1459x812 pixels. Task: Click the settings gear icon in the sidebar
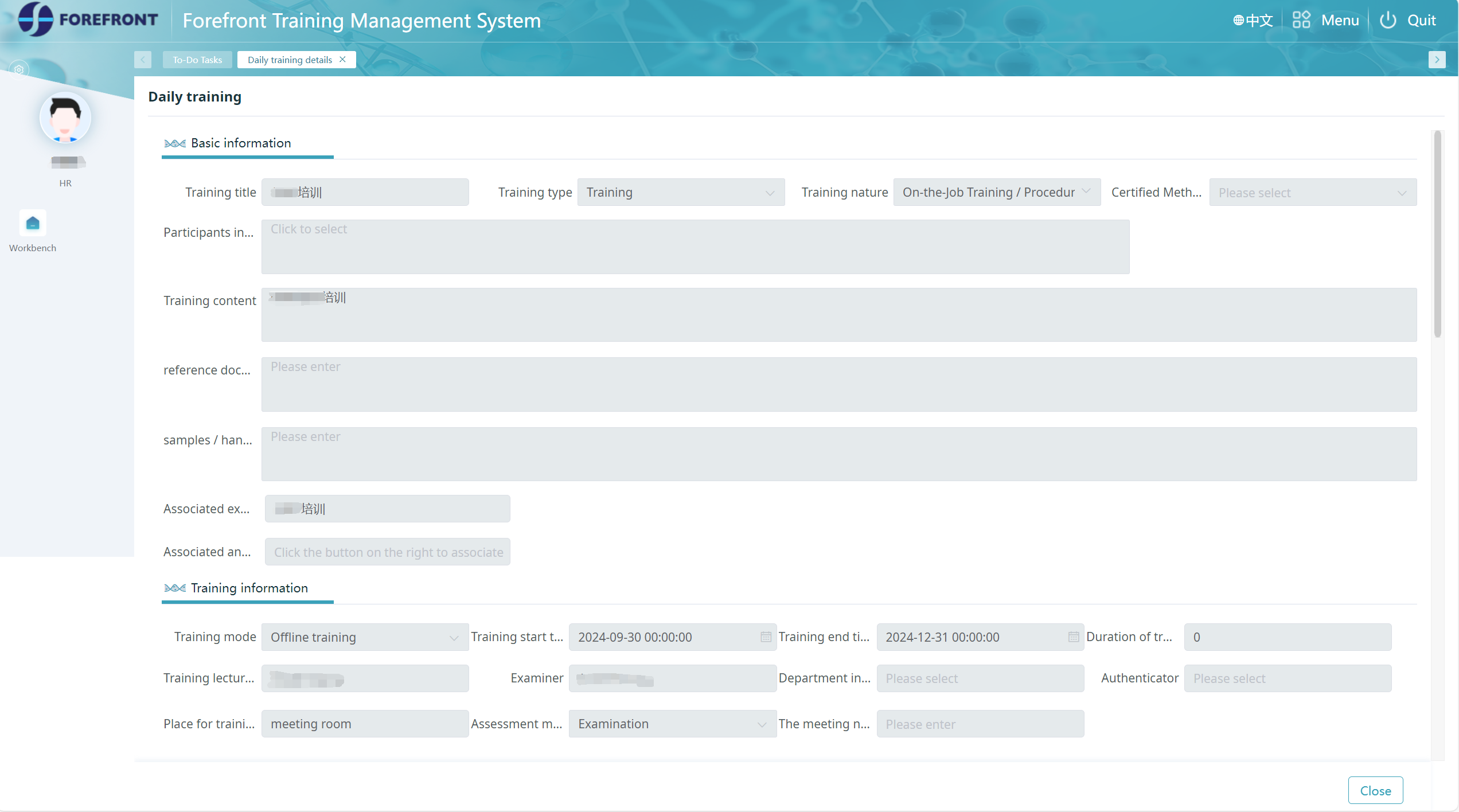coord(19,70)
